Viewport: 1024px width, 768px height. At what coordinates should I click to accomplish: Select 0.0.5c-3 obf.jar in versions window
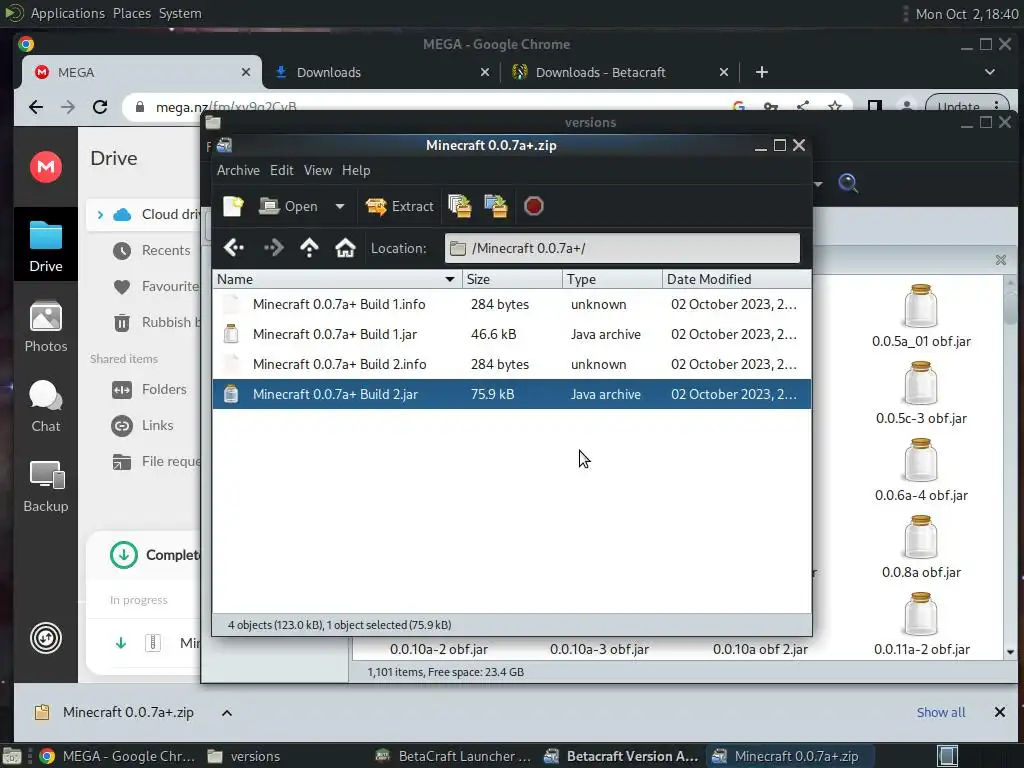pyautogui.click(x=921, y=394)
